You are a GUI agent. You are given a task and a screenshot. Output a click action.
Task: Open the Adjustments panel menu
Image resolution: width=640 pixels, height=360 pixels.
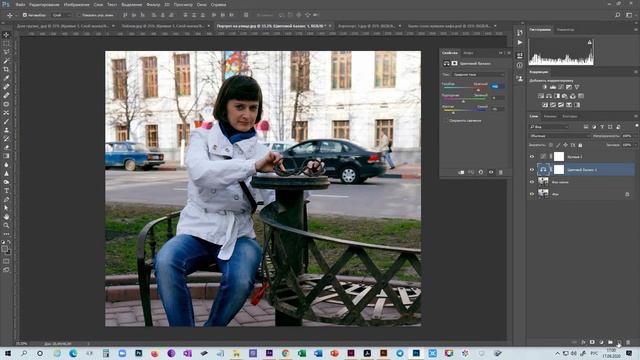tap(636, 72)
